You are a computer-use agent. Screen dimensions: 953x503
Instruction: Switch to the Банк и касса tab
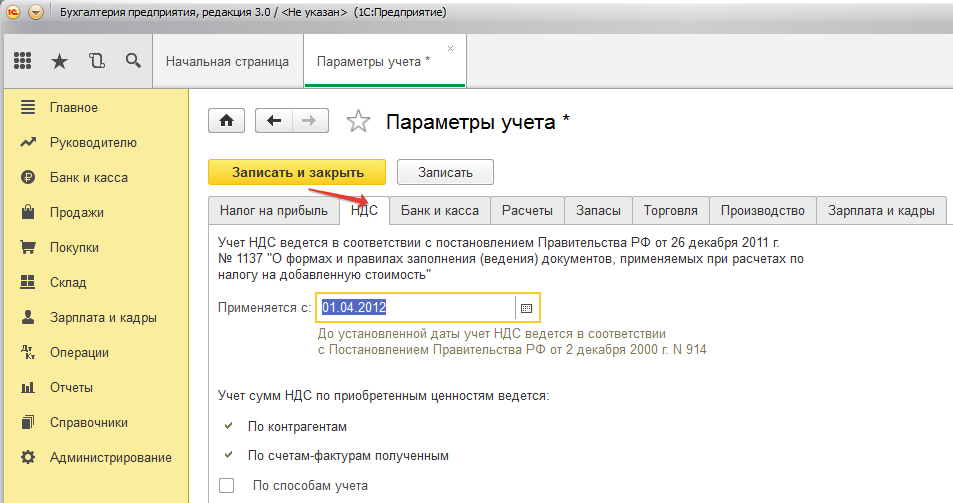point(439,210)
